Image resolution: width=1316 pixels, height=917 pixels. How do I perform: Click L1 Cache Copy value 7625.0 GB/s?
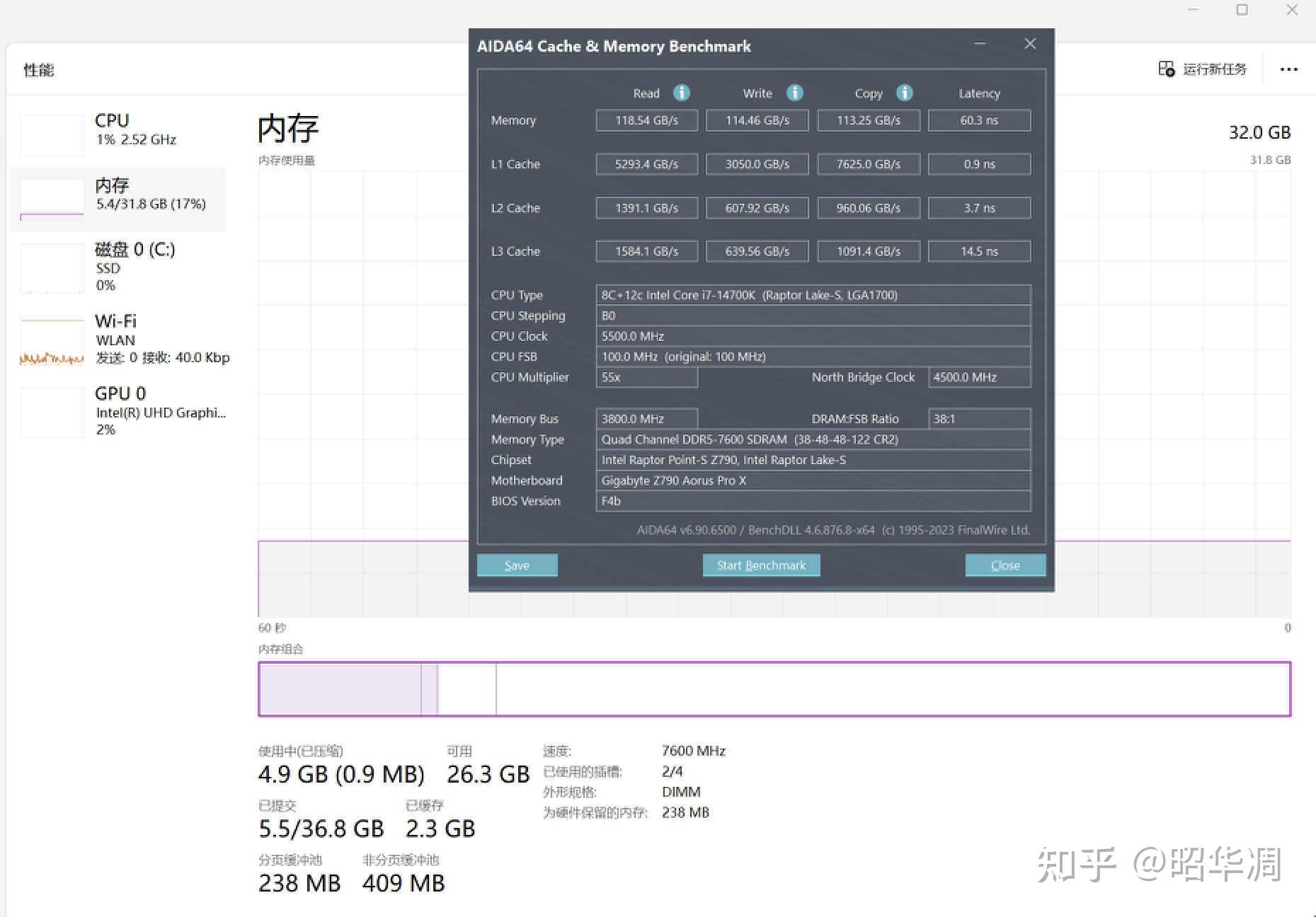click(868, 164)
